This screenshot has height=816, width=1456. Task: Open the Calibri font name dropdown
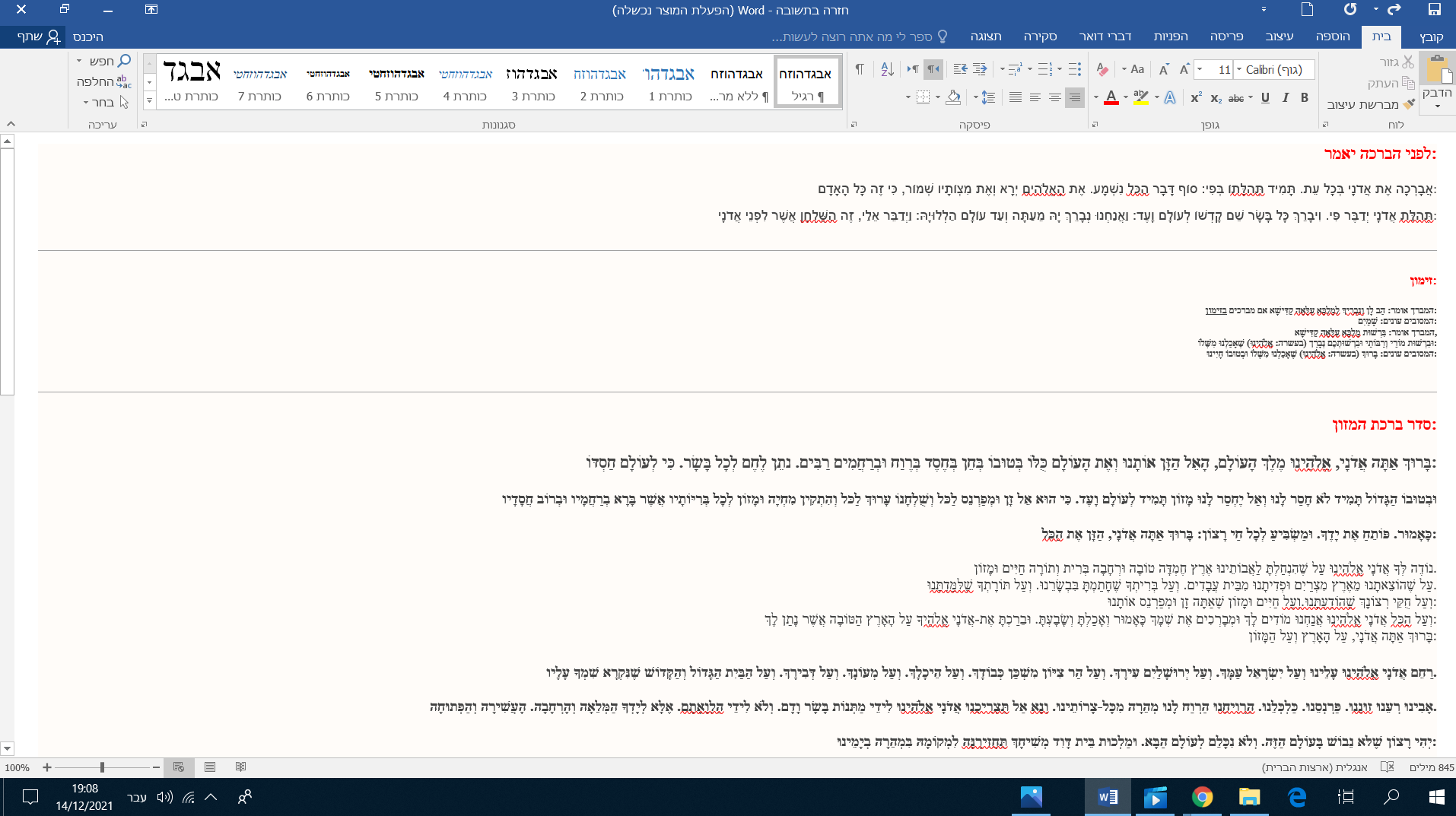click(1238, 69)
